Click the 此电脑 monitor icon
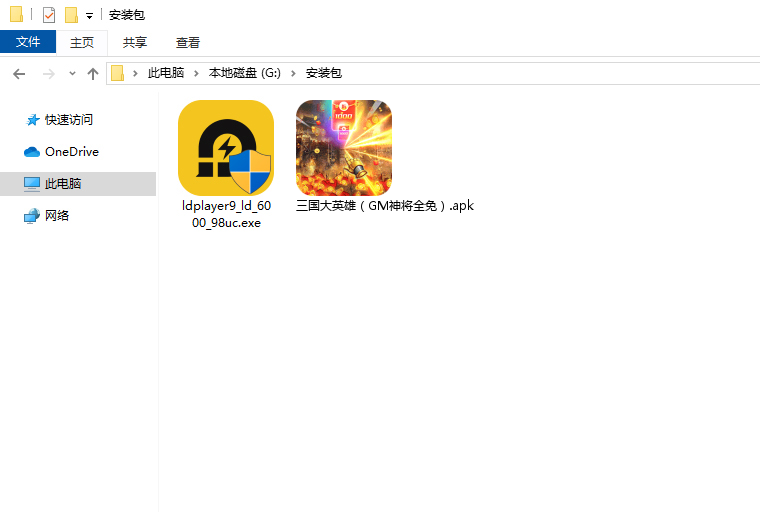 tap(32, 184)
